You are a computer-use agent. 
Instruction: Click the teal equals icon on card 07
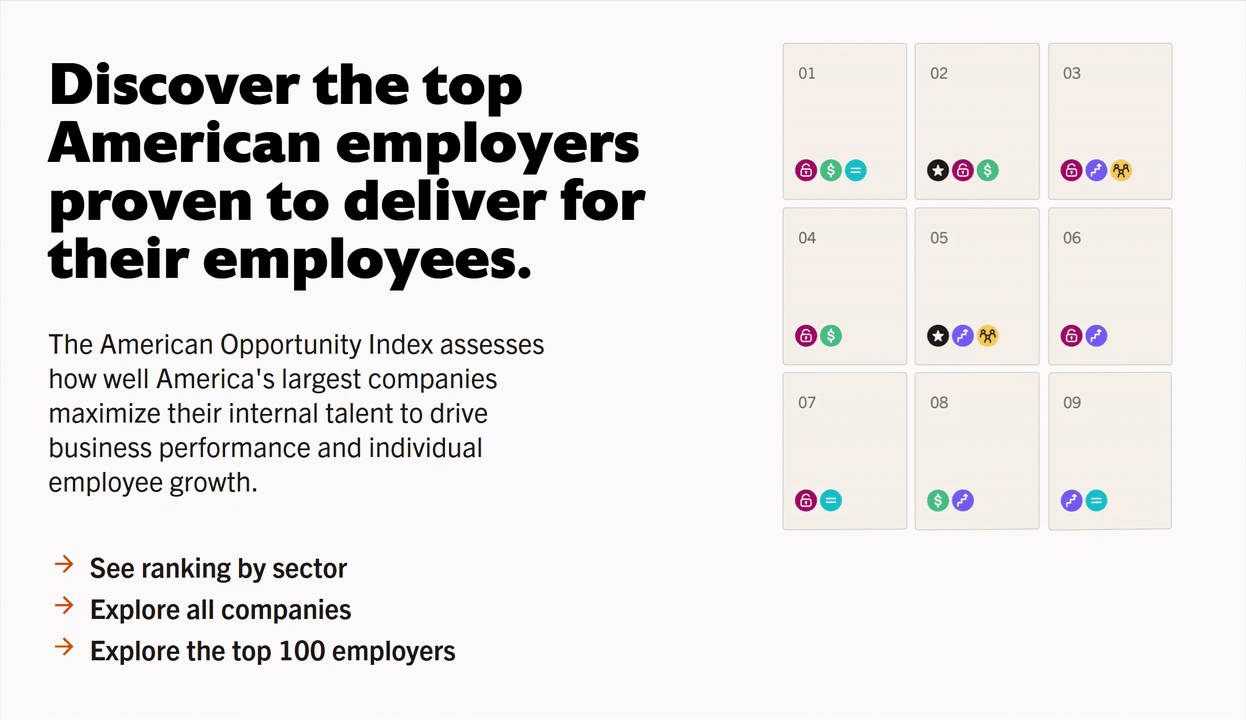pos(830,500)
